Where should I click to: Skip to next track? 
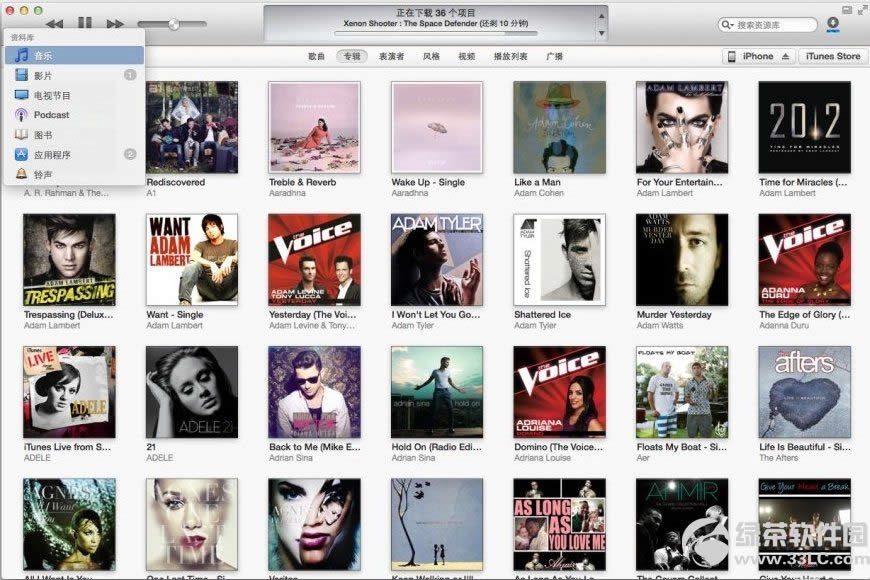(x=115, y=24)
